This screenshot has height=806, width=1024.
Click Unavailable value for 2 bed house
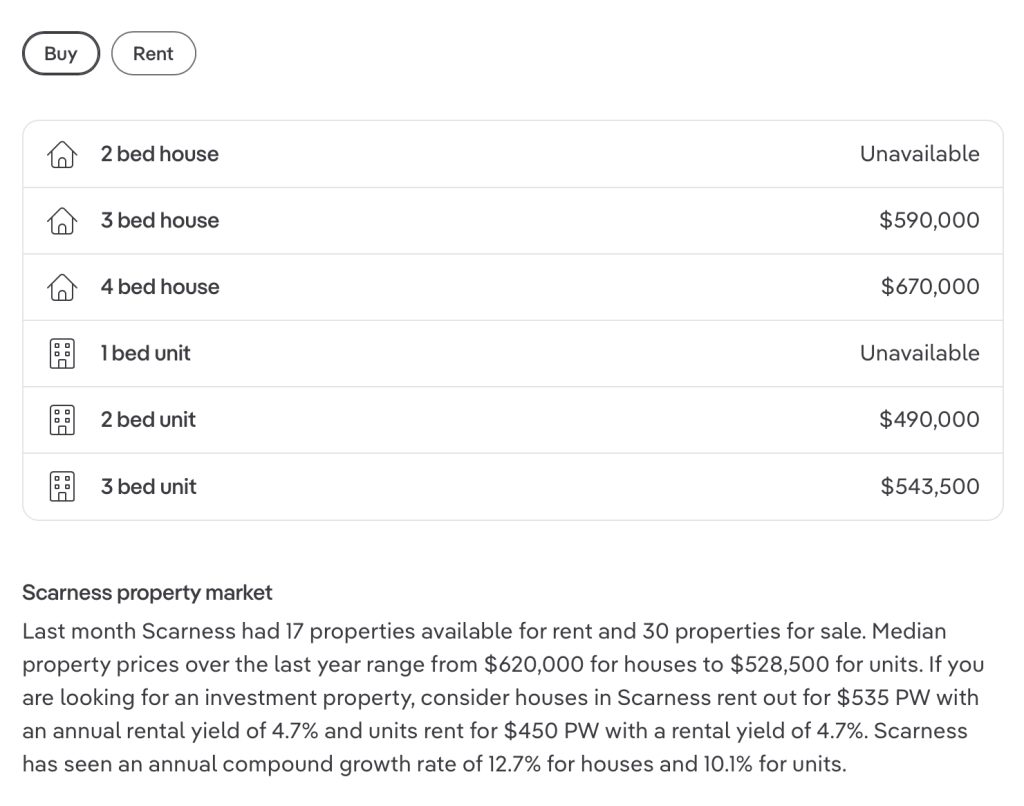tap(920, 154)
